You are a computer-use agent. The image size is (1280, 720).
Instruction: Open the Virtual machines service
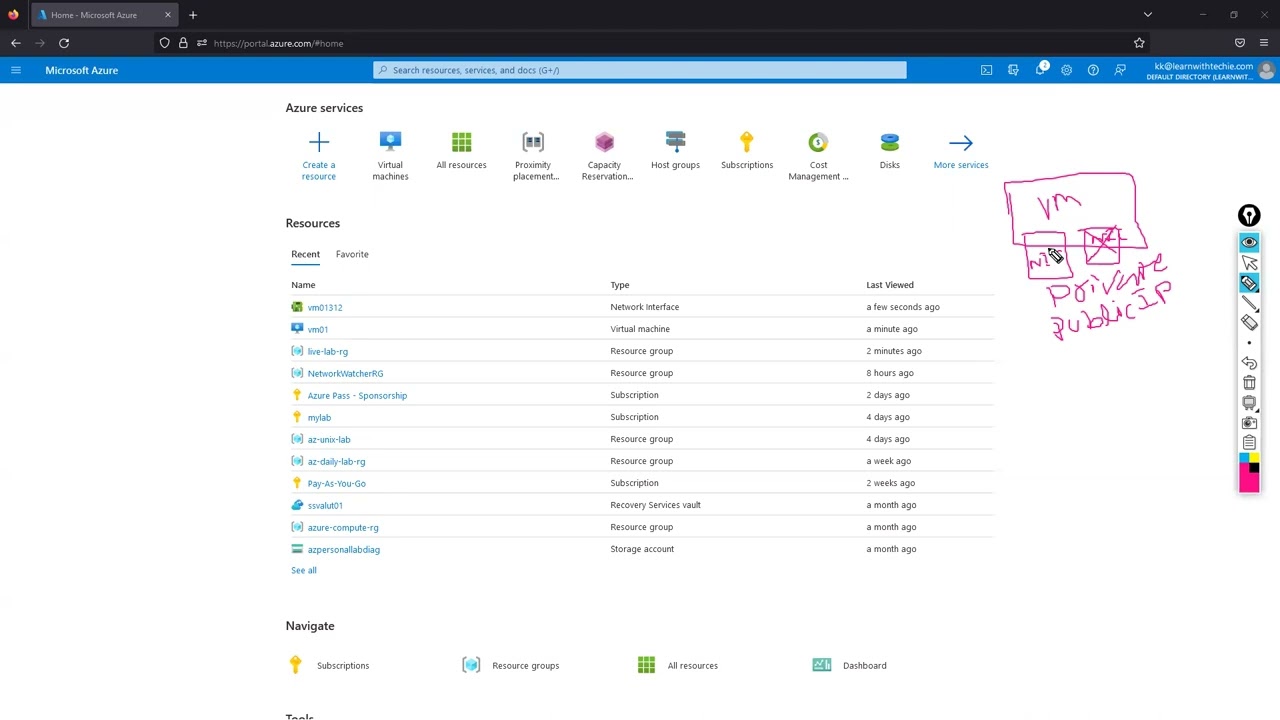[390, 156]
